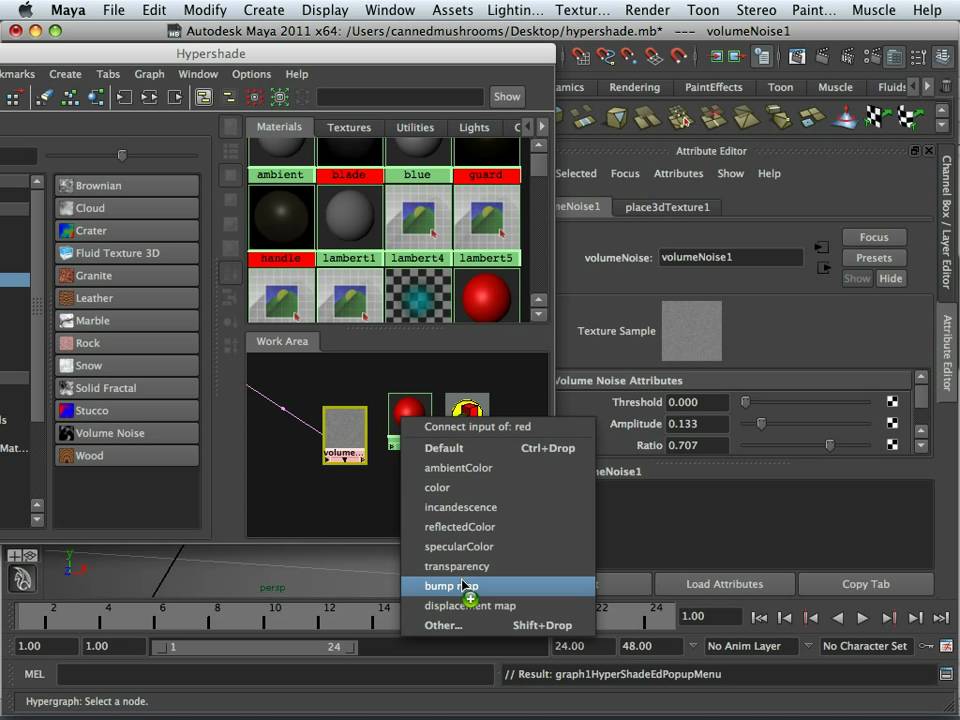Choose Other... connection option

tap(498, 625)
